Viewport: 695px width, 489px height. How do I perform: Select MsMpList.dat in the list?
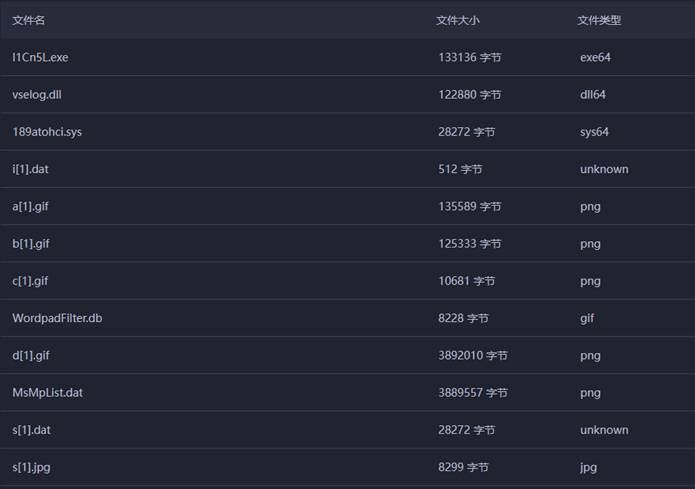tap(47, 393)
